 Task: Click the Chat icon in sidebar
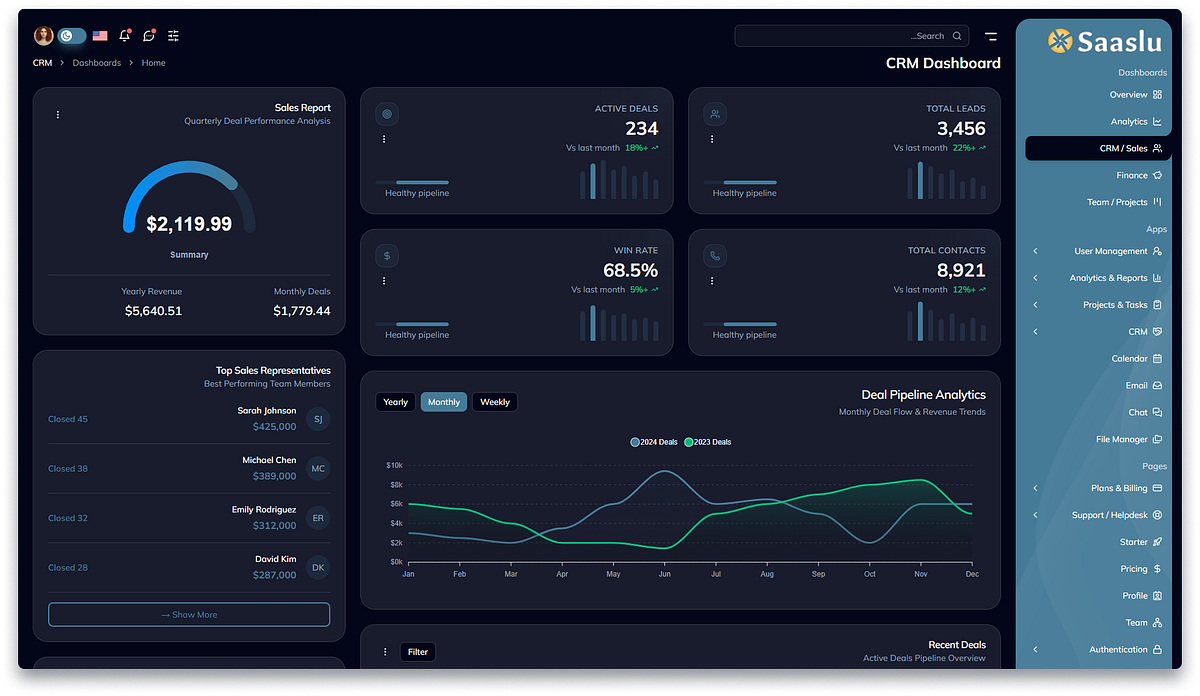[1157, 412]
